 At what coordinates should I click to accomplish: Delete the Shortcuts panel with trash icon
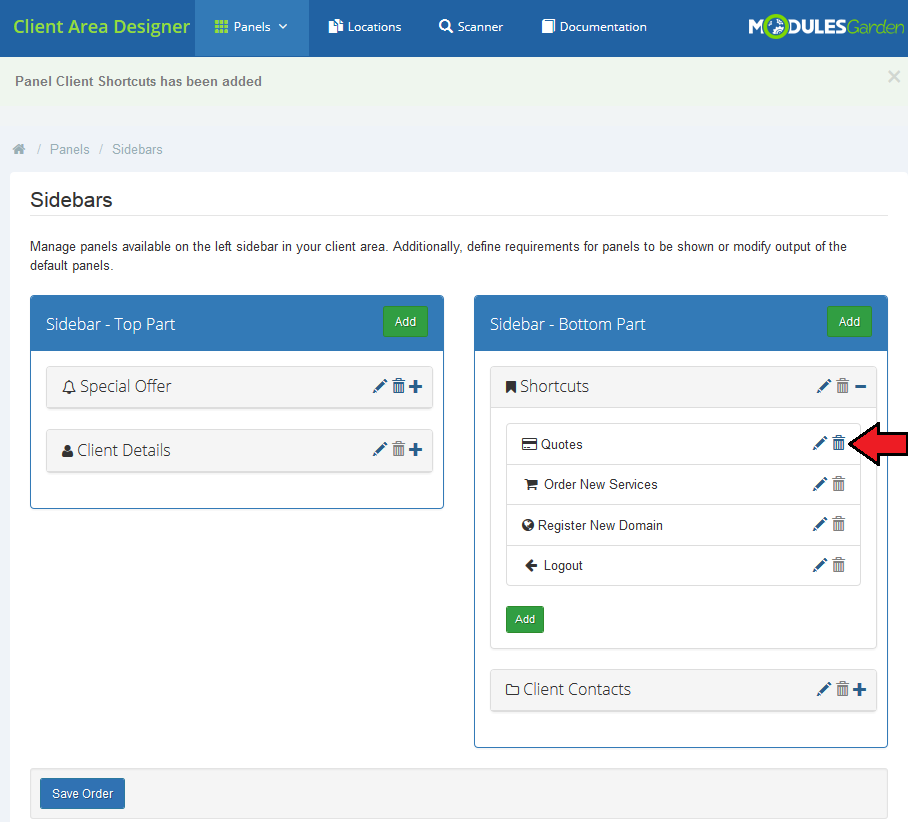click(x=843, y=386)
